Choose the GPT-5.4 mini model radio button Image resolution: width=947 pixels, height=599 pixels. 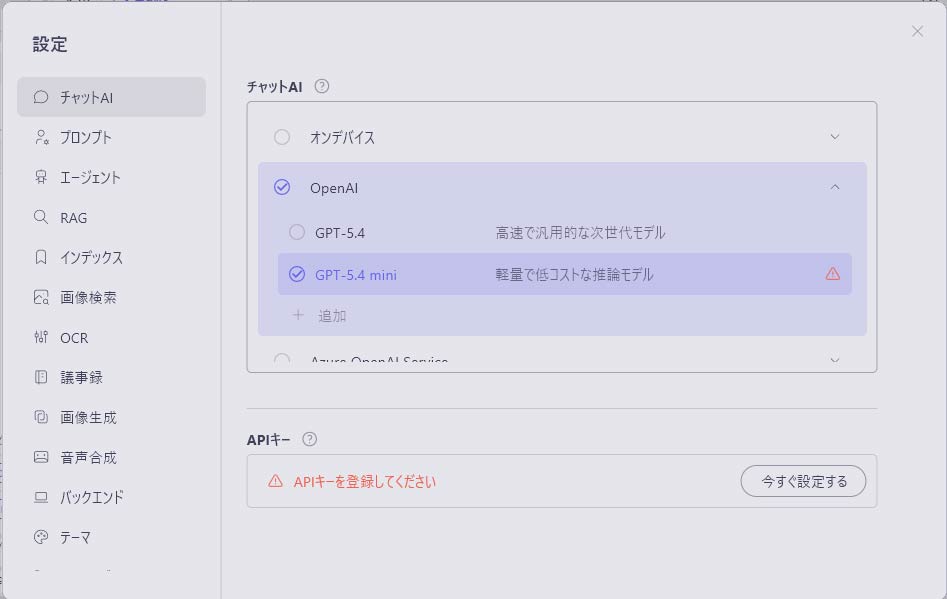(297, 274)
